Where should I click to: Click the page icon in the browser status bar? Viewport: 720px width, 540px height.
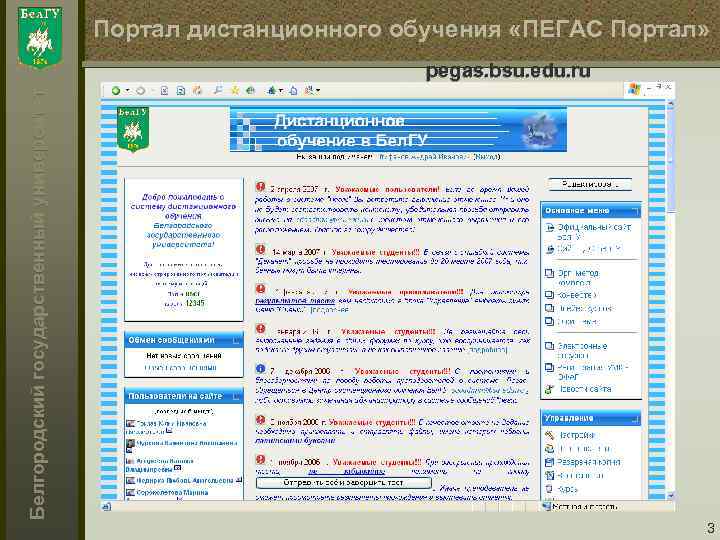click(107, 506)
